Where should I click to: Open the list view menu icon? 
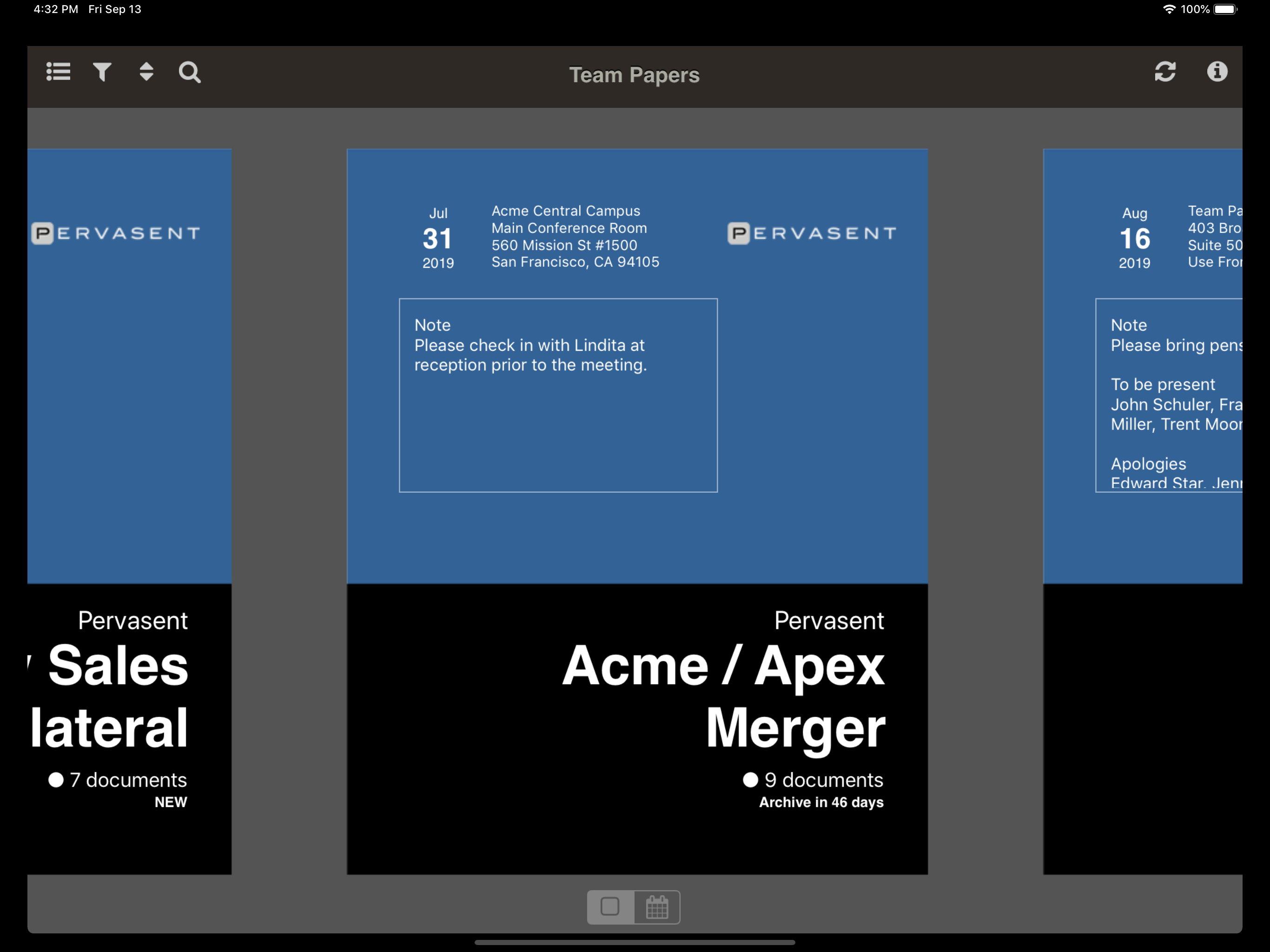[59, 72]
